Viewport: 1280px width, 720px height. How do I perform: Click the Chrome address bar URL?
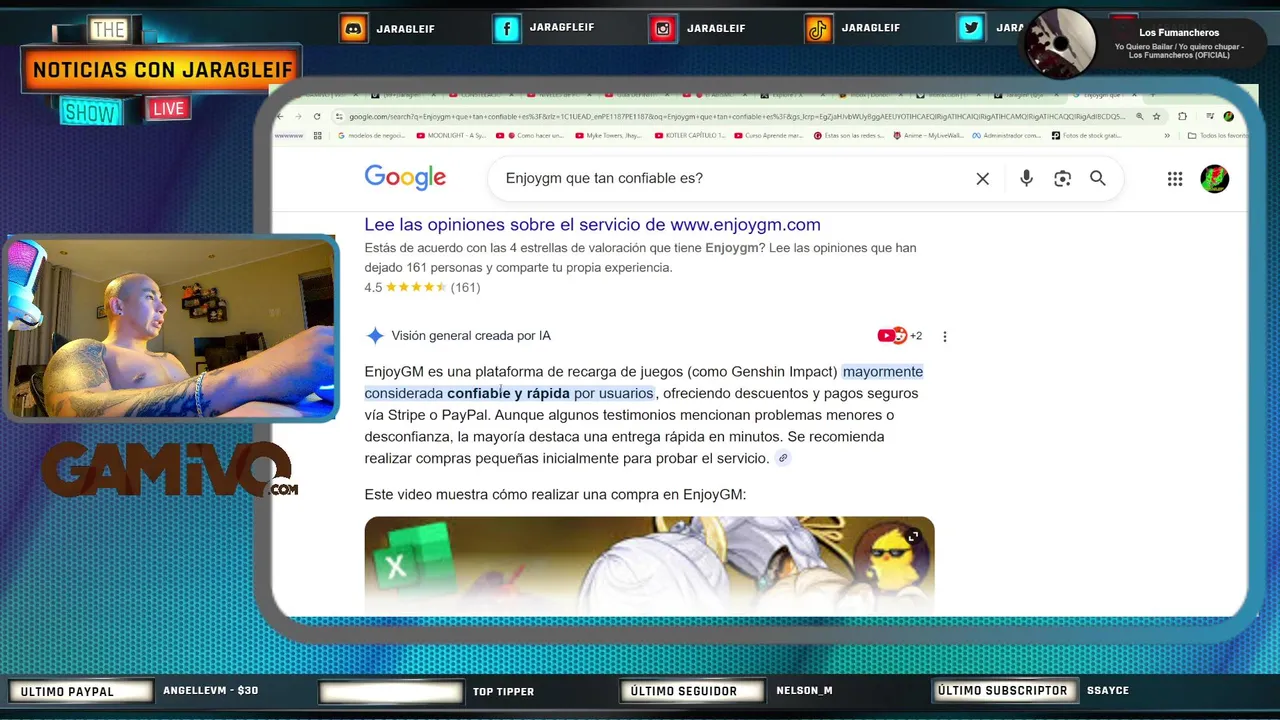pyautogui.click(x=737, y=117)
